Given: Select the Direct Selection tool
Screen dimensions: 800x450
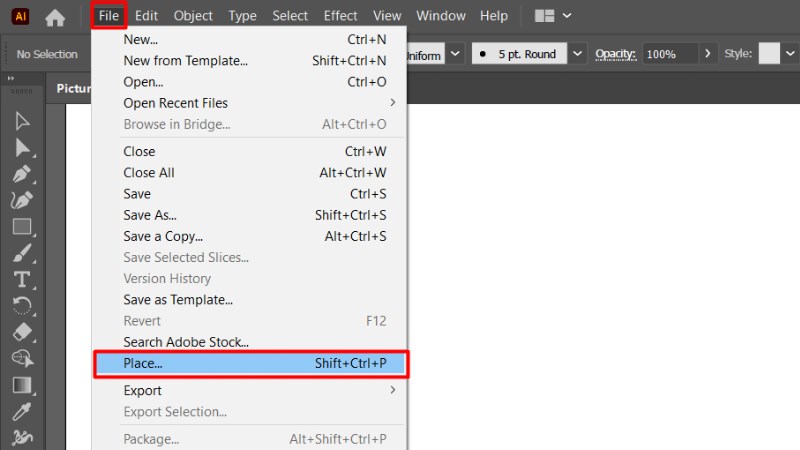Looking at the screenshot, I should [22, 147].
